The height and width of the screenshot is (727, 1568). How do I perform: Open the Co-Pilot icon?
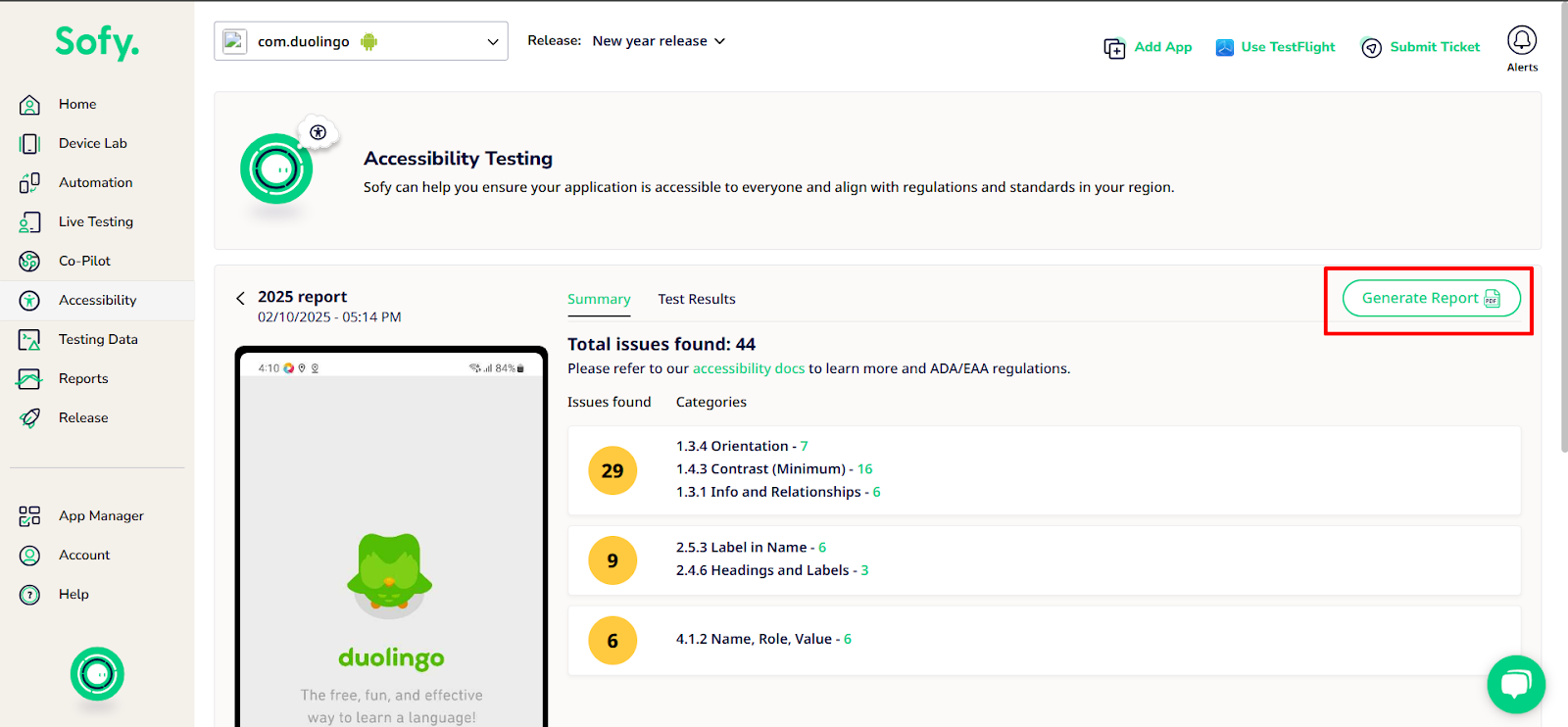tap(29, 261)
